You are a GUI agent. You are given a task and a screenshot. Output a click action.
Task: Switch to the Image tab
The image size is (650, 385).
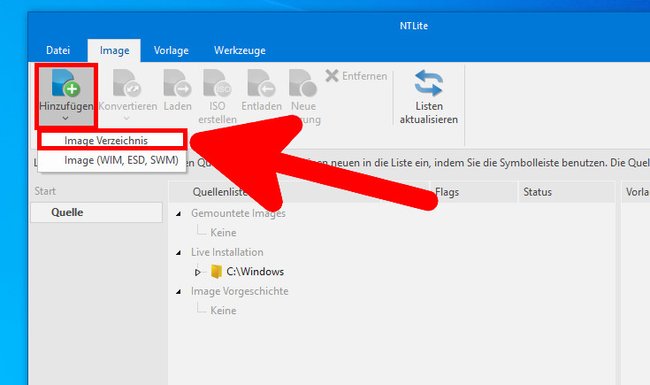[114, 51]
